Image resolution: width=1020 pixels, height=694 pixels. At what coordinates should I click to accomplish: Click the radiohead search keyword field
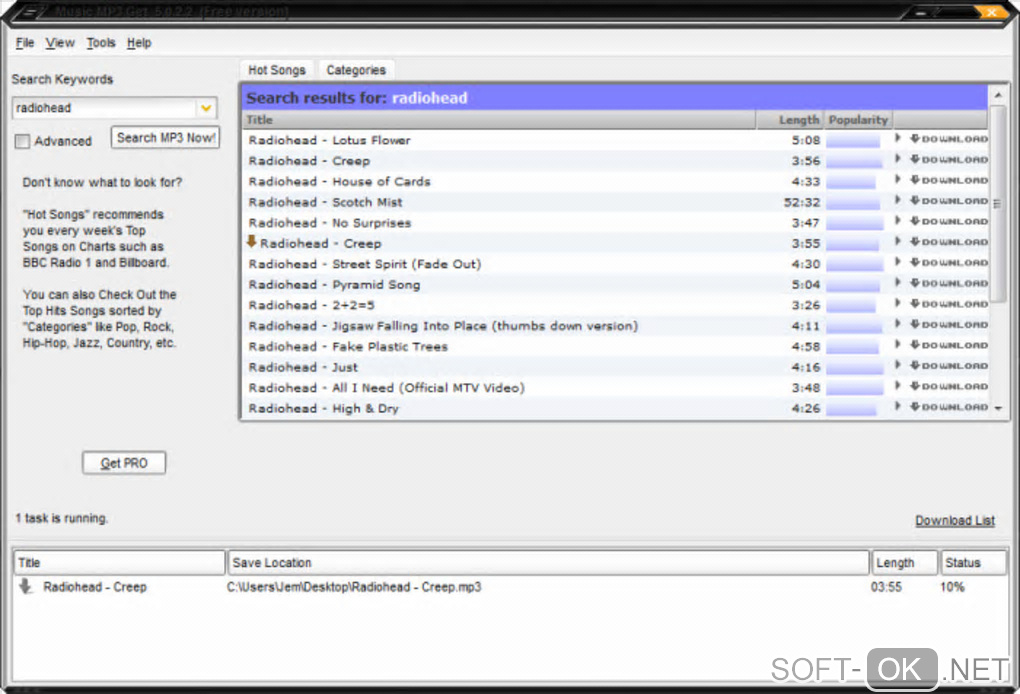click(x=104, y=108)
